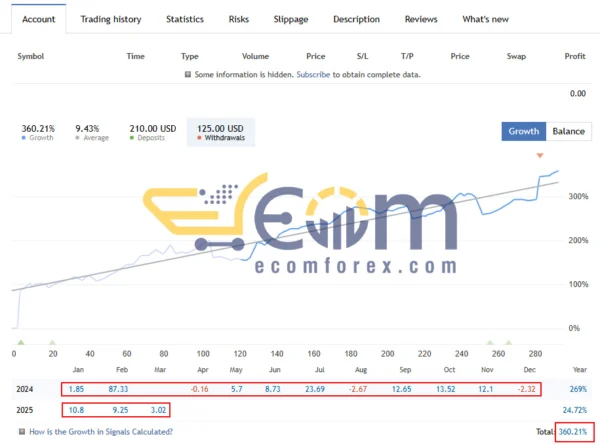Screen dimensions: 600x445
Task: Go to the Slippage tab
Action: [291, 19]
